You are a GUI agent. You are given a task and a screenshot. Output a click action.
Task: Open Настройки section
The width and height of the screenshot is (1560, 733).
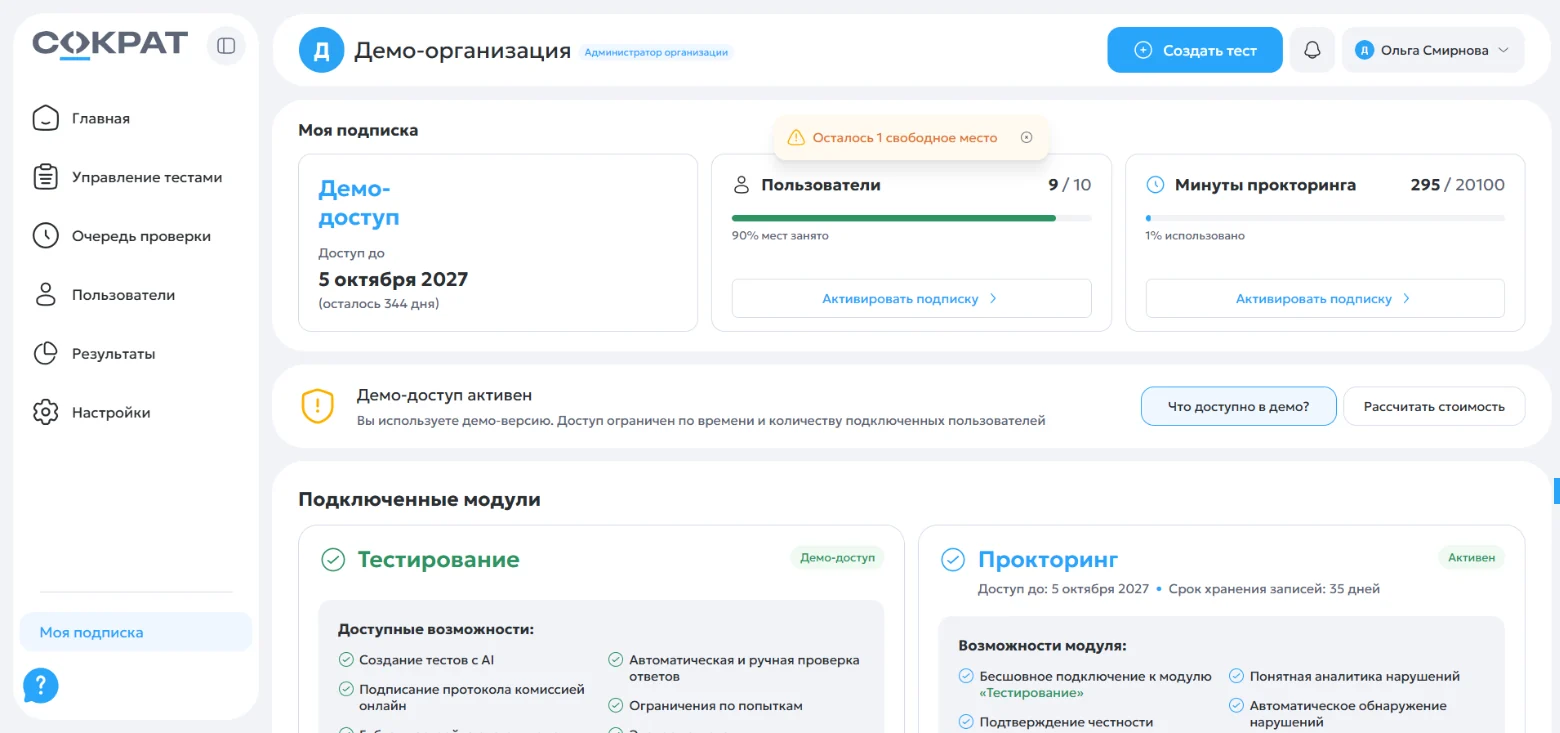(111, 413)
